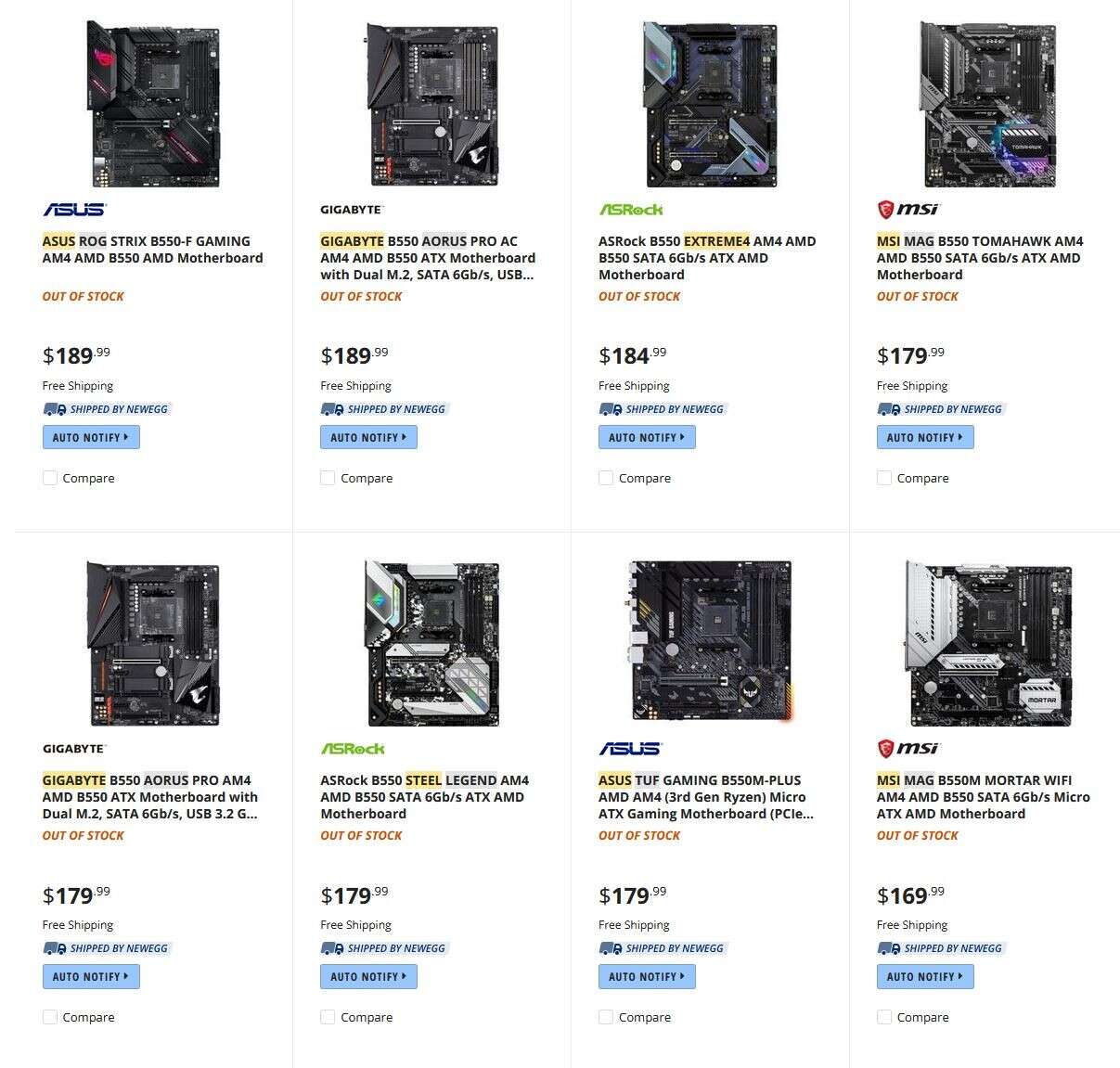
Task: Open ASRock B550 Steel Legend motherboard image
Action: [x=432, y=643]
